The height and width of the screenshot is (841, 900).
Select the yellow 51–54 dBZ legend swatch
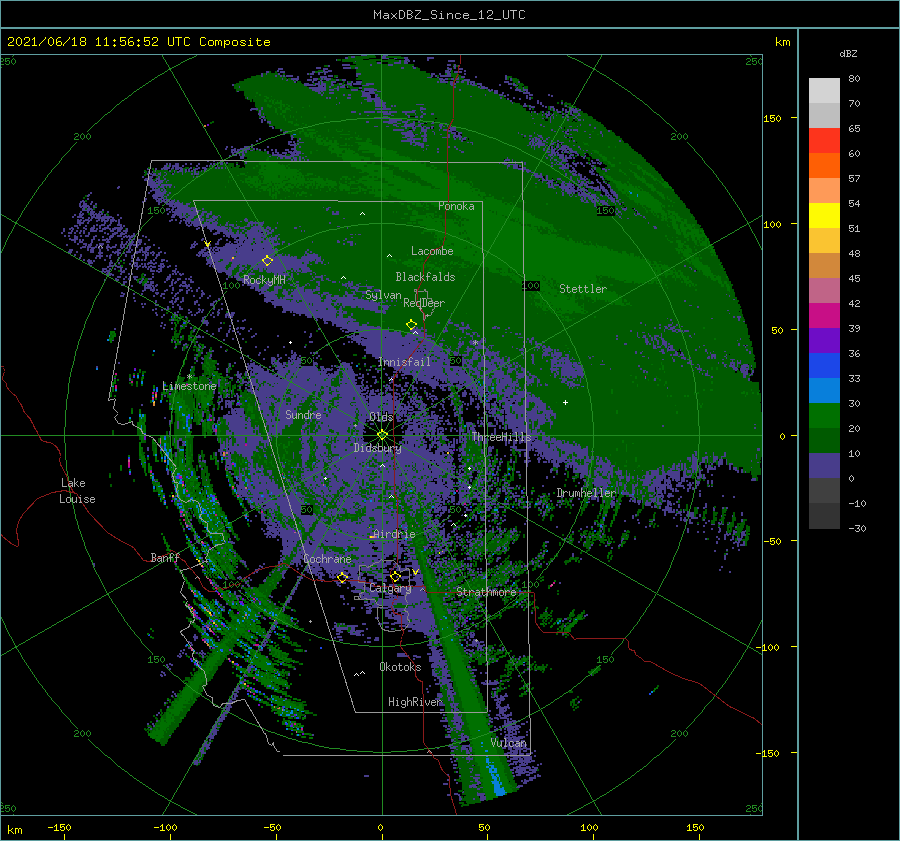824,215
